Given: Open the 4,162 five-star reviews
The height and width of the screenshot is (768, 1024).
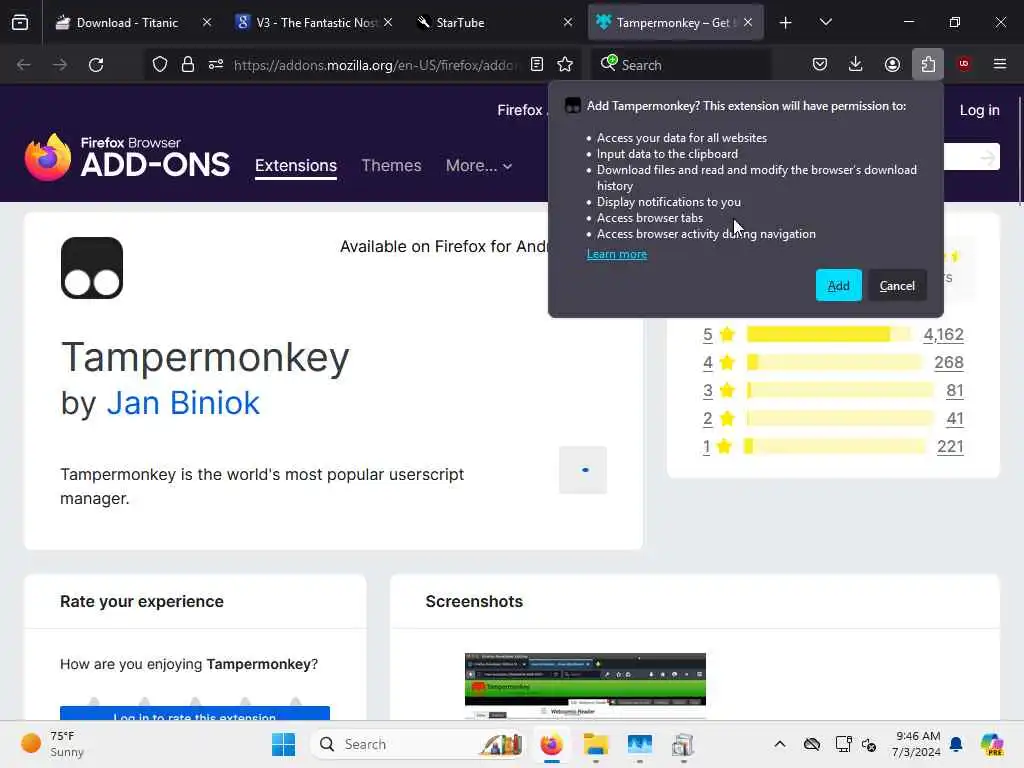Looking at the screenshot, I should (943, 334).
